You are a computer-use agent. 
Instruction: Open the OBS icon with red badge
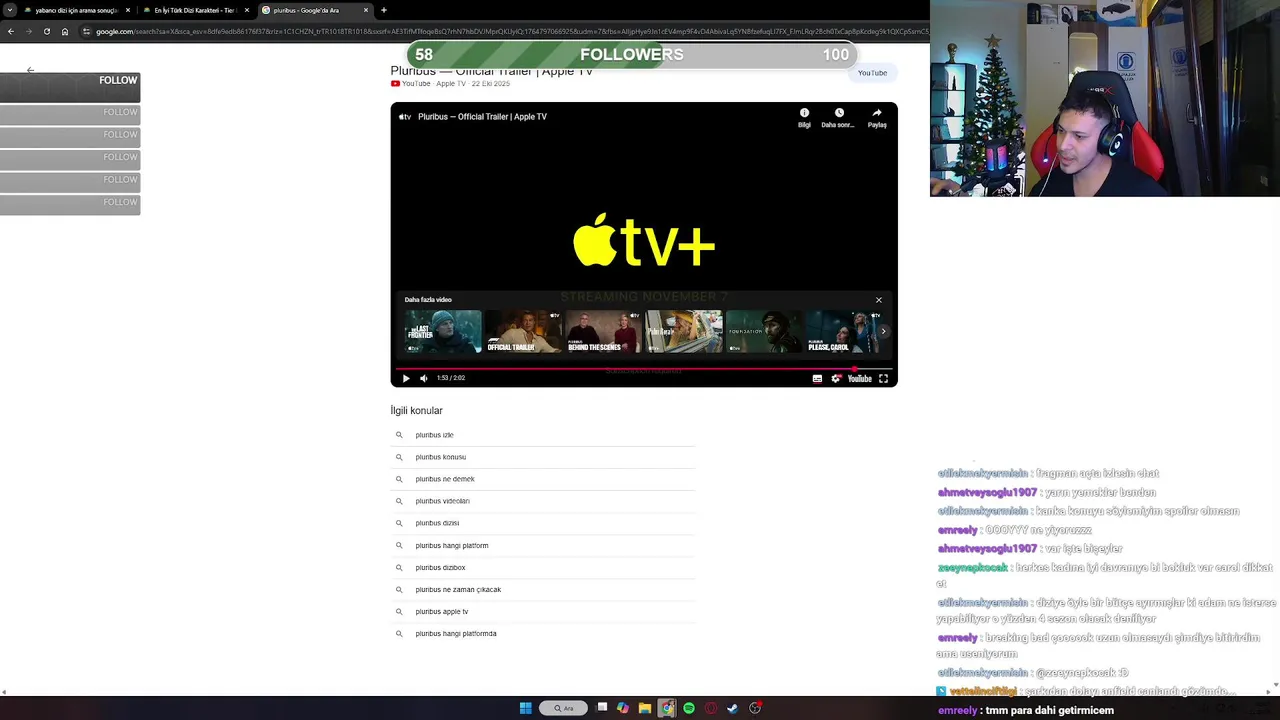coord(755,708)
